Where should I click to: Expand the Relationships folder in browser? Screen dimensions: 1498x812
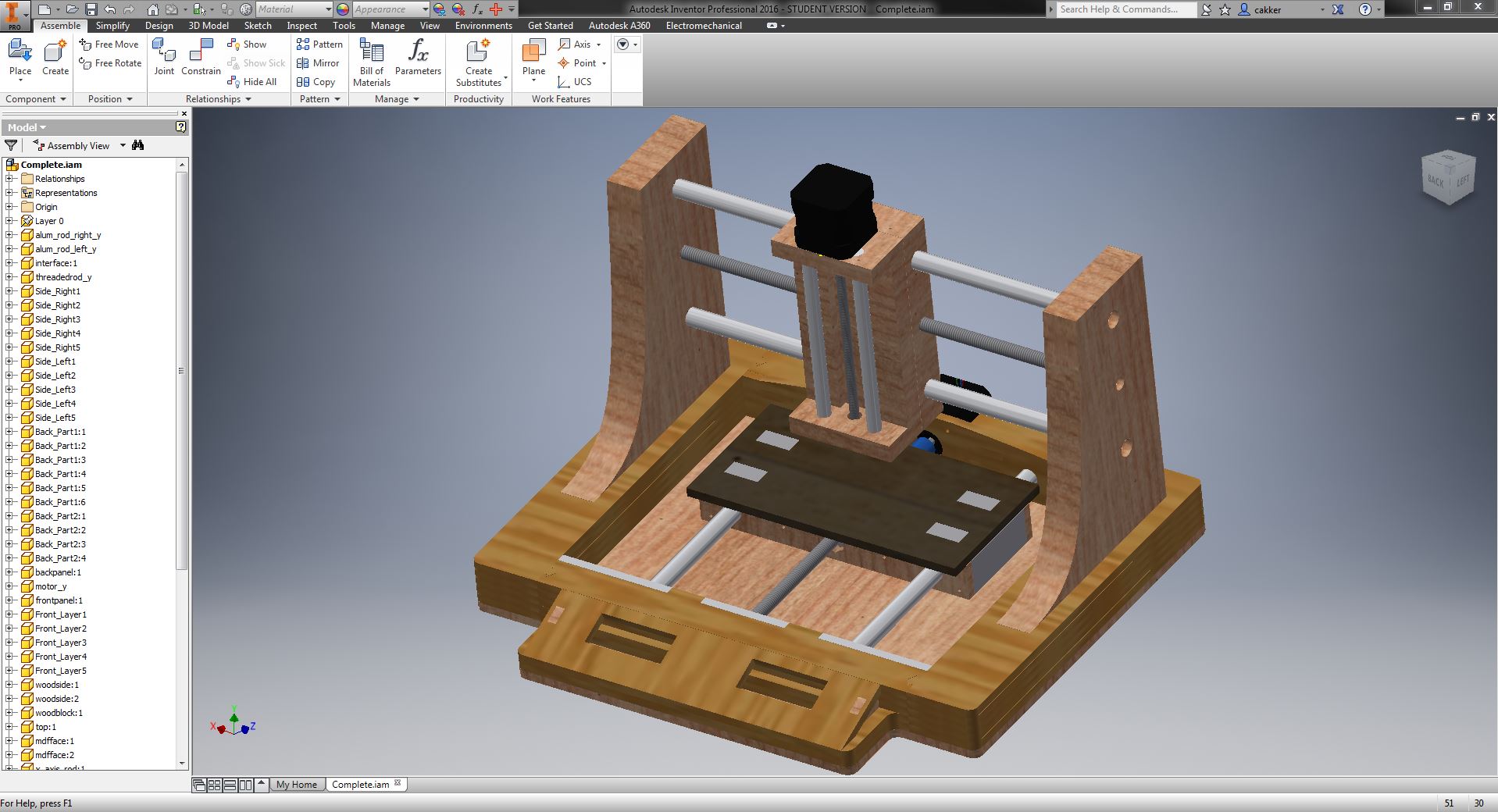[x=10, y=179]
